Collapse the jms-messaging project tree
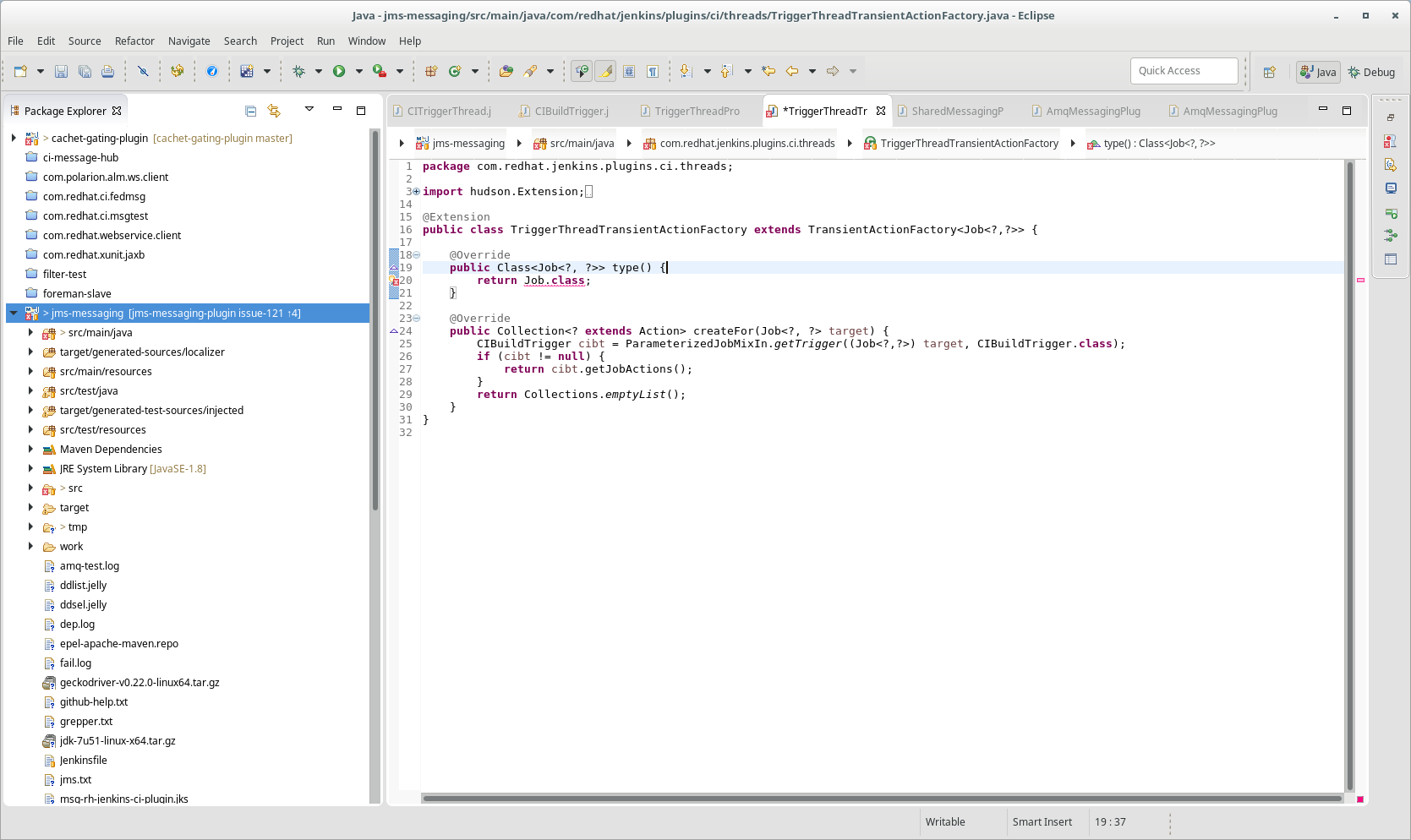The image size is (1411, 840). [14, 313]
